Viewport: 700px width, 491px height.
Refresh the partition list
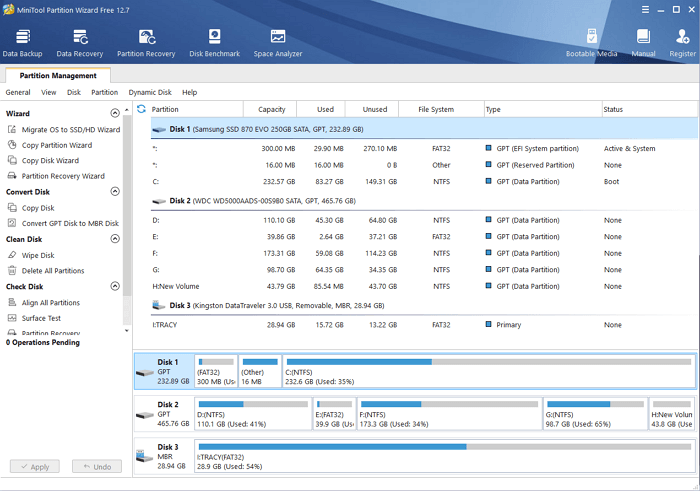pos(141,109)
